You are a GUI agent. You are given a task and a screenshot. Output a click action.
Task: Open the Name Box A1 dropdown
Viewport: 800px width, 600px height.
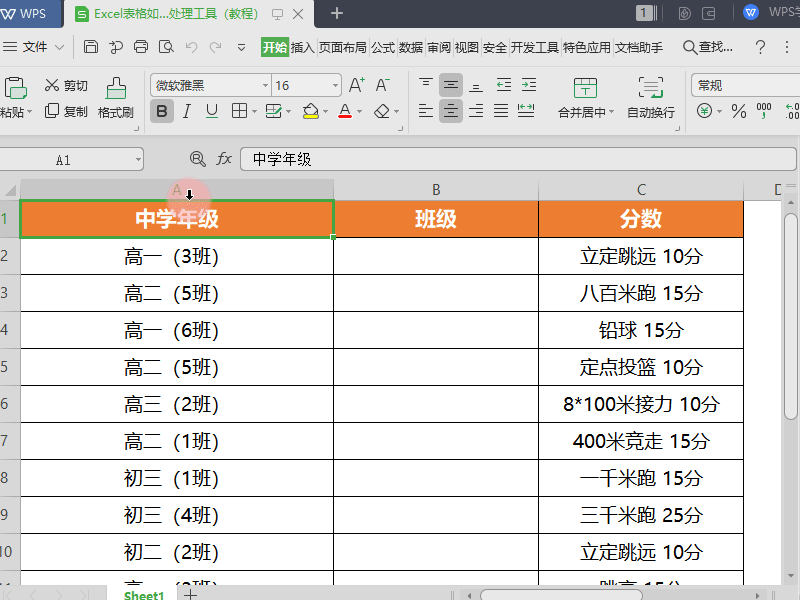(138, 160)
